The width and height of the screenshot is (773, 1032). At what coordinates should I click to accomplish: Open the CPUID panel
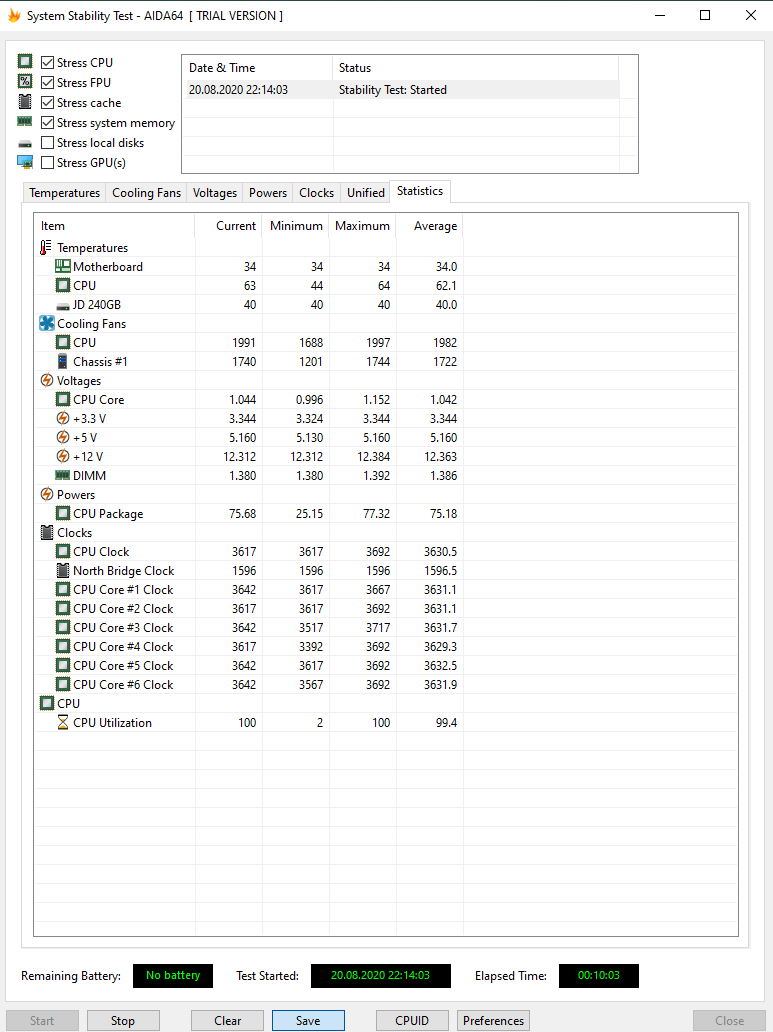[412, 1020]
